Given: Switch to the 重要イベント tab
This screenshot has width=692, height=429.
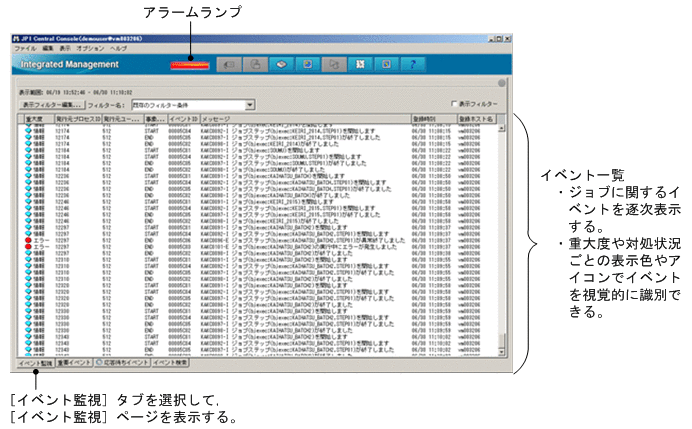Looking at the screenshot, I should [74, 363].
